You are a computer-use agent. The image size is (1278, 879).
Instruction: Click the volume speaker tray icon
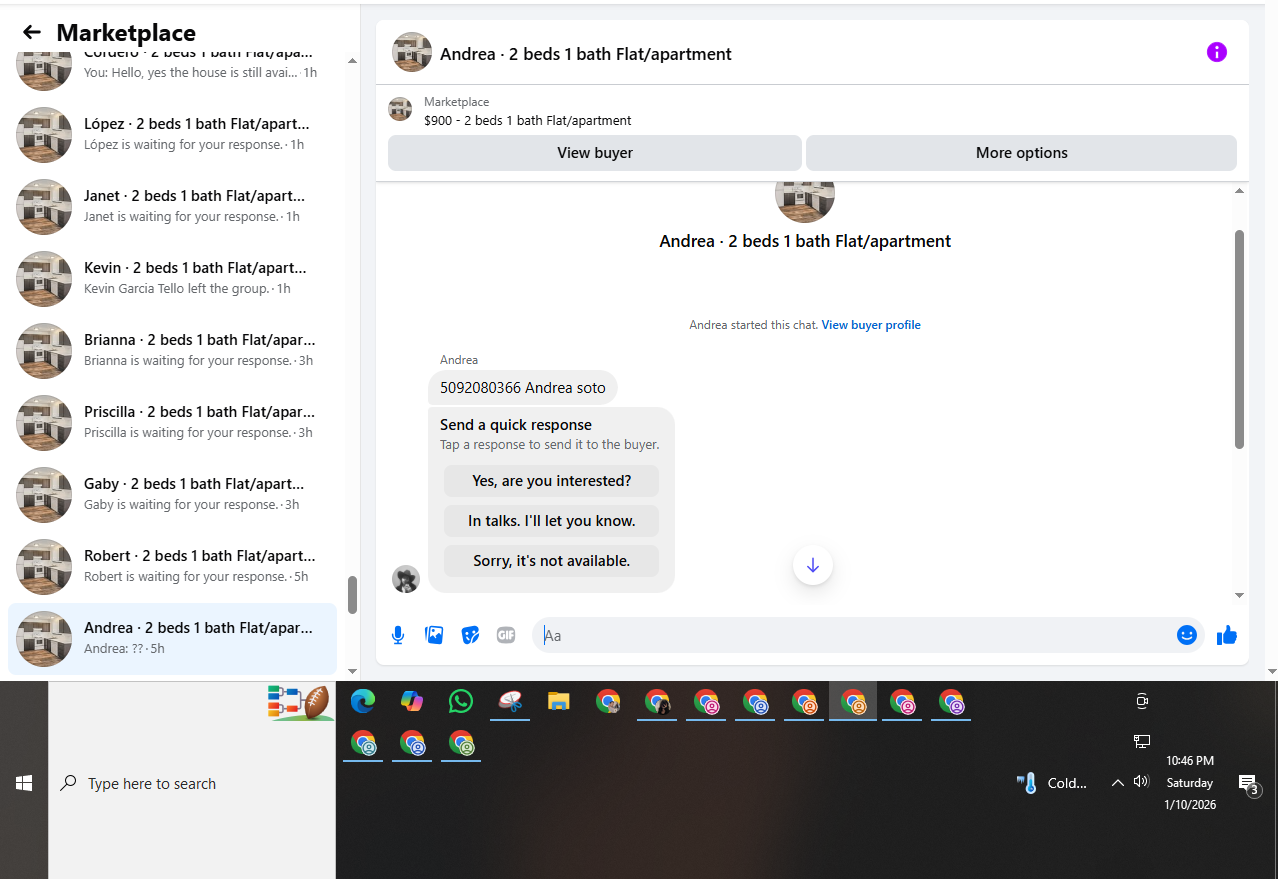tap(1141, 782)
